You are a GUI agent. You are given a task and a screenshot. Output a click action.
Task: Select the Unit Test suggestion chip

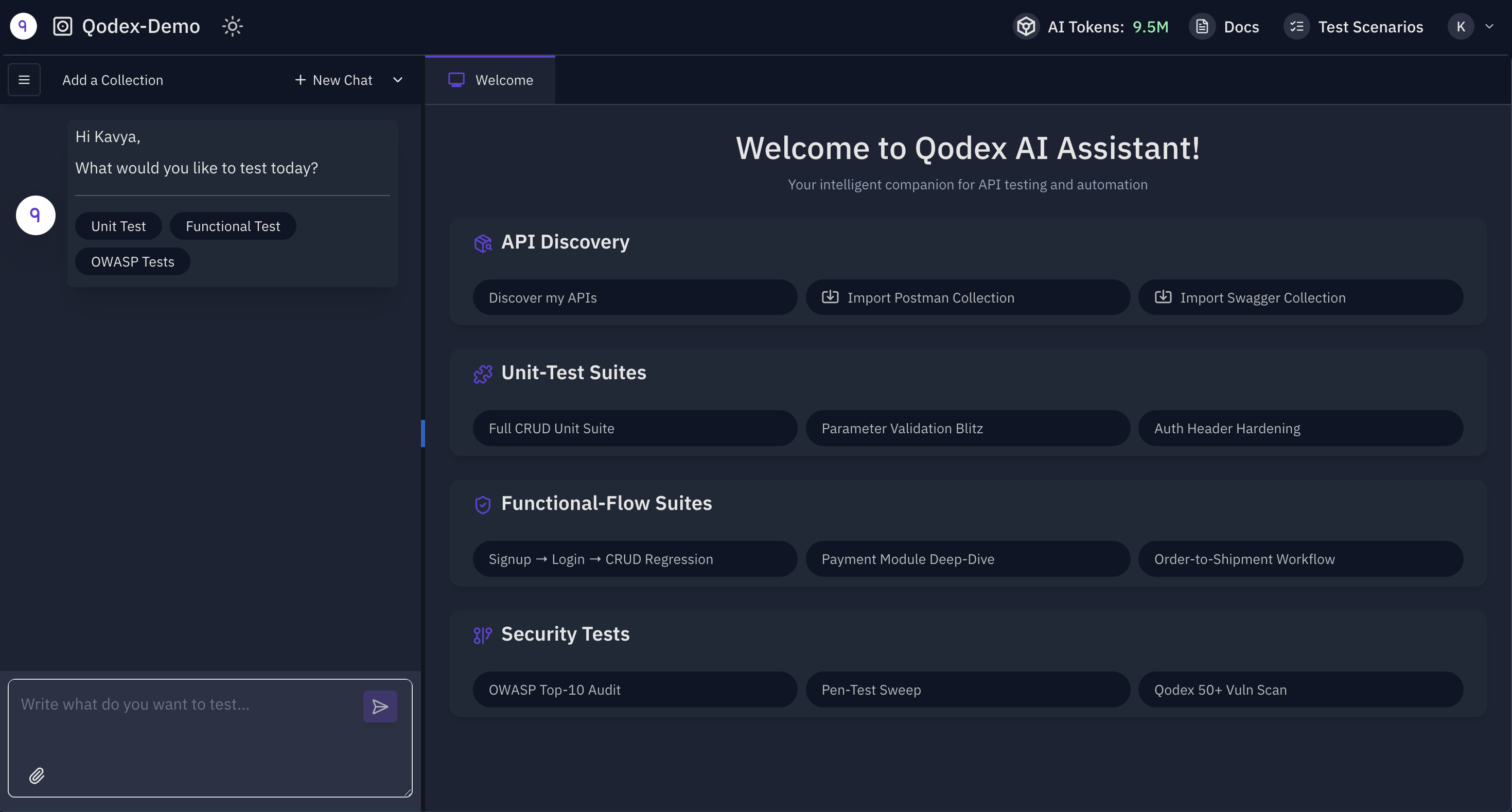[x=118, y=226]
